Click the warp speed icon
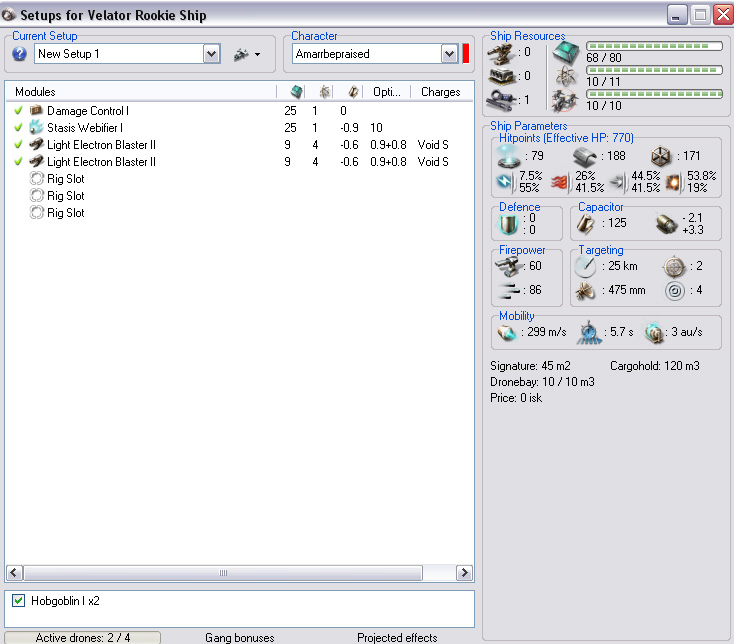Screen dimensions: 734x644 point(654,332)
